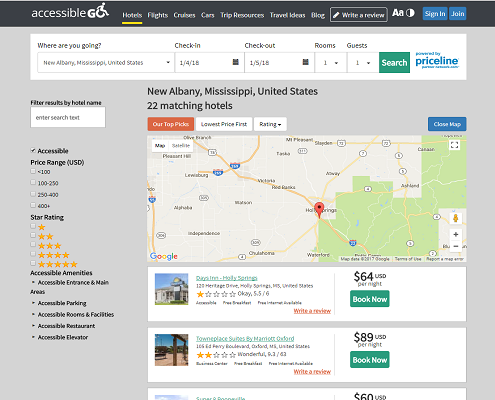495x400 pixels.
Task: Open Trip Resources menu
Action: click(x=242, y=15)
